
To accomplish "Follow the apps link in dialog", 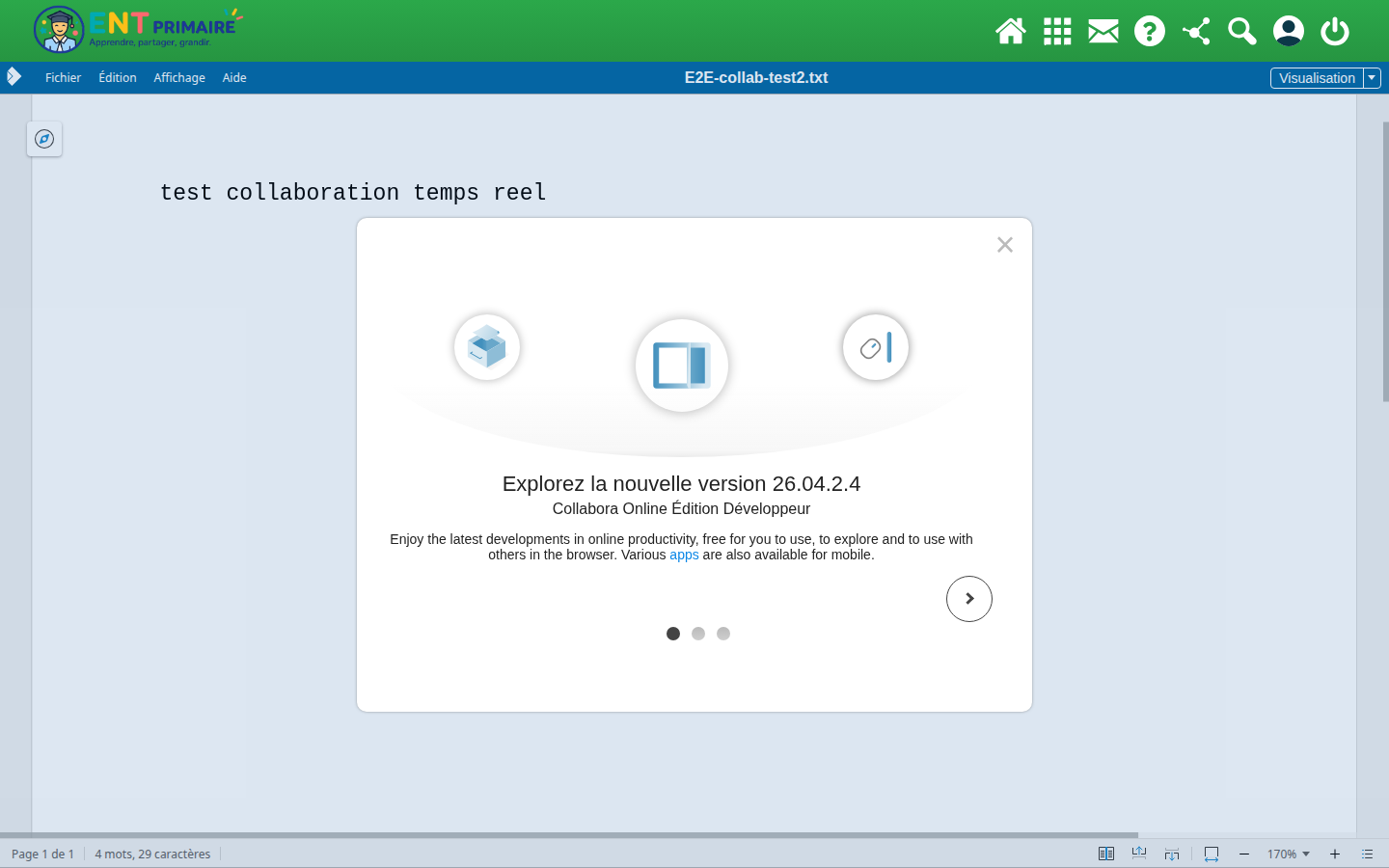I will (684, 555).
